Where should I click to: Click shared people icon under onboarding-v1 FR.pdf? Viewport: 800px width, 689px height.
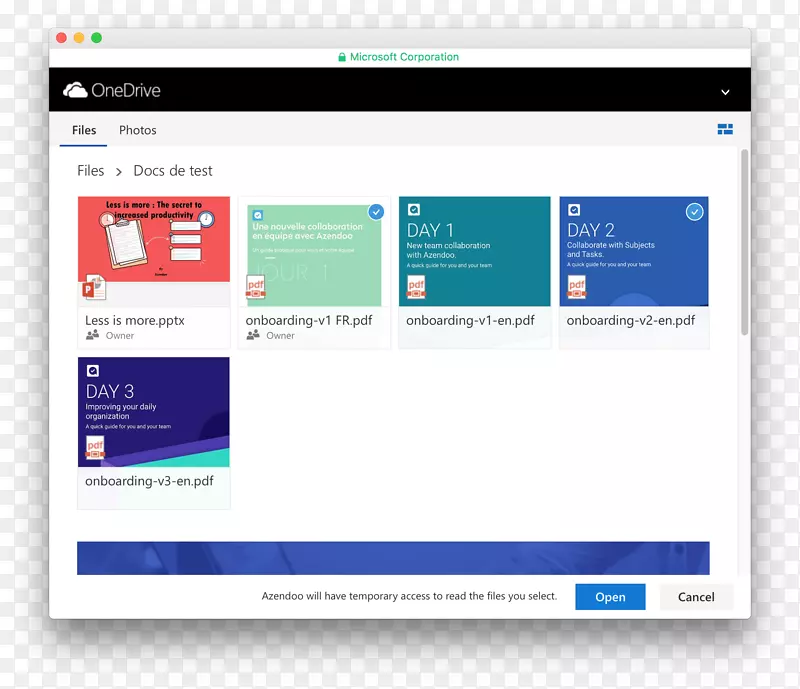pyautogui.click(x=253, y=335)
